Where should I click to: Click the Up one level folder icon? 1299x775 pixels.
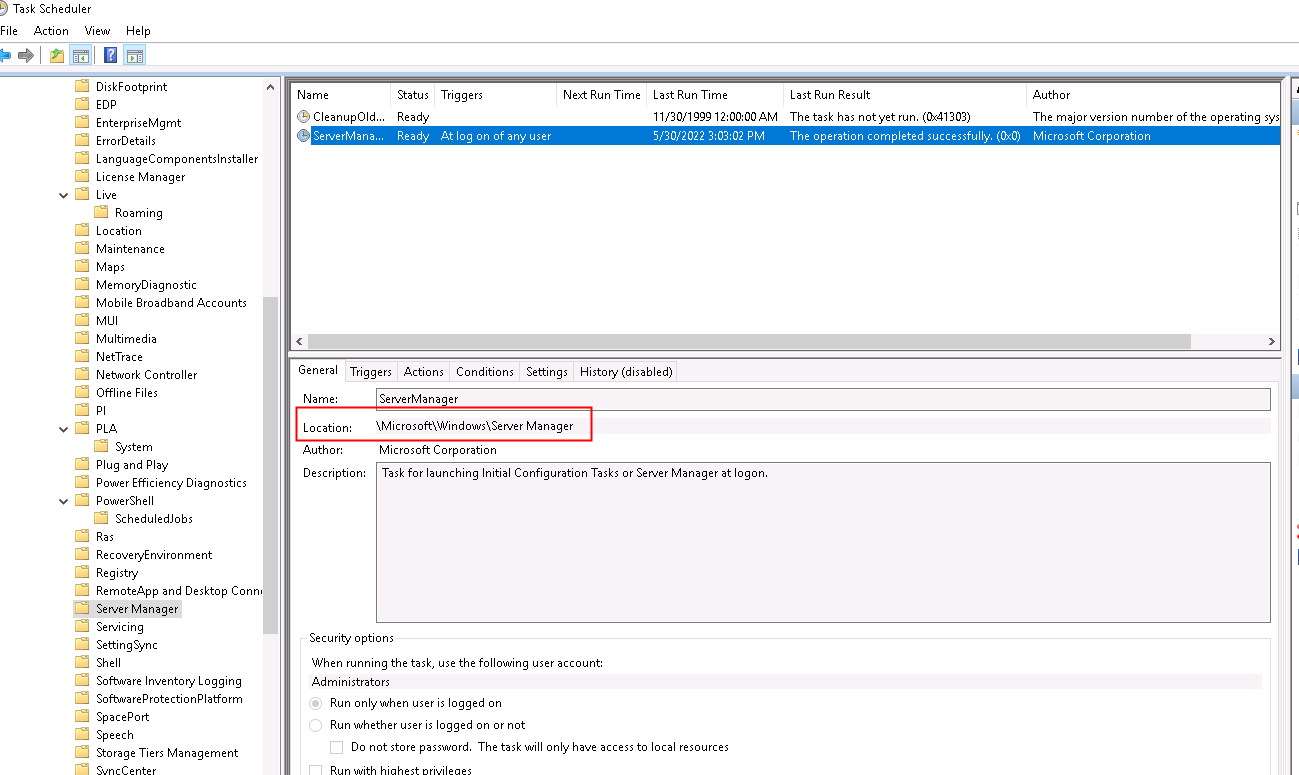57,55
